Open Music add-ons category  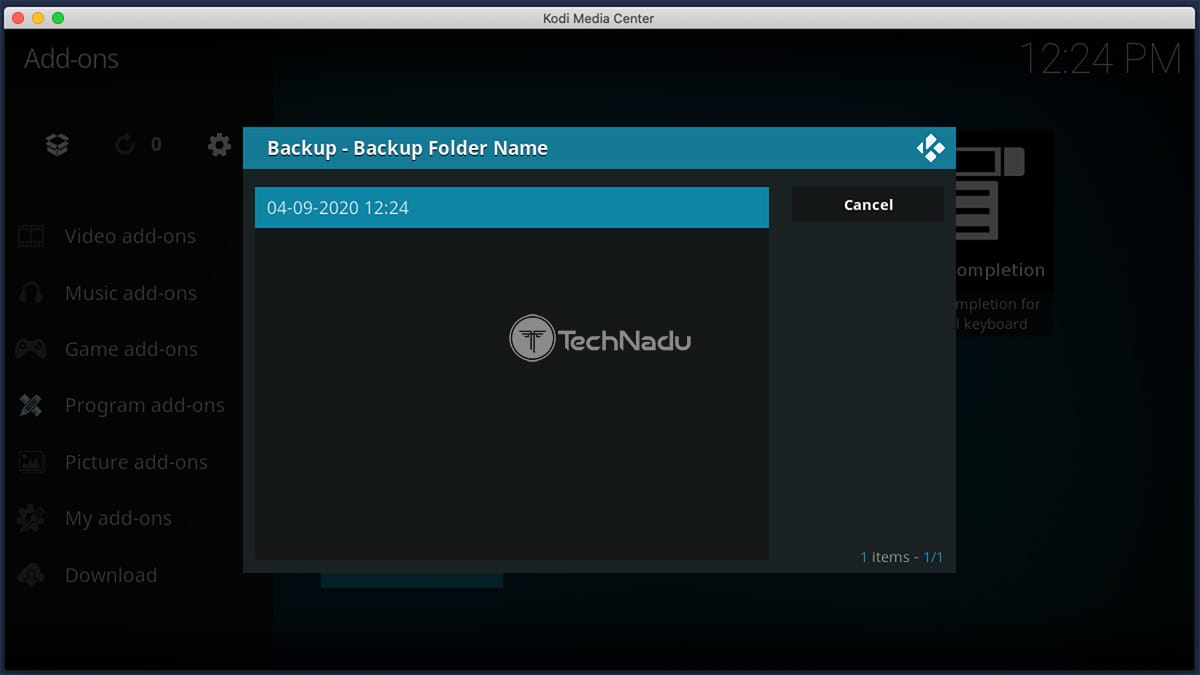coord(131,293)
